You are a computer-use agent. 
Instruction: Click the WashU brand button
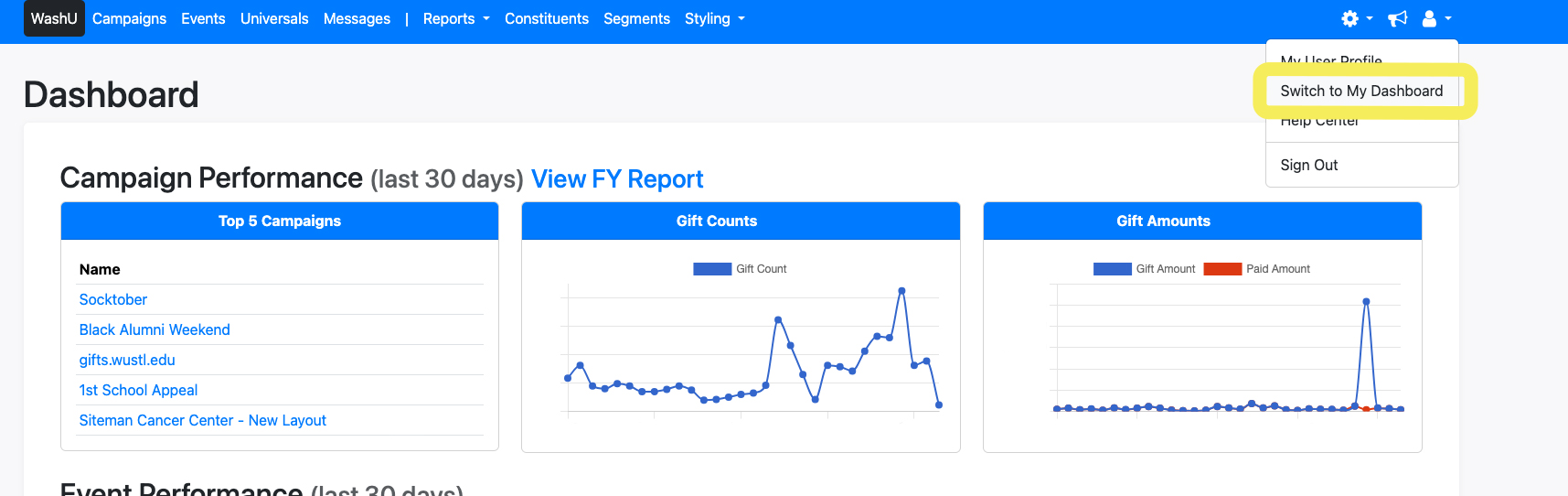click(54, 18)
